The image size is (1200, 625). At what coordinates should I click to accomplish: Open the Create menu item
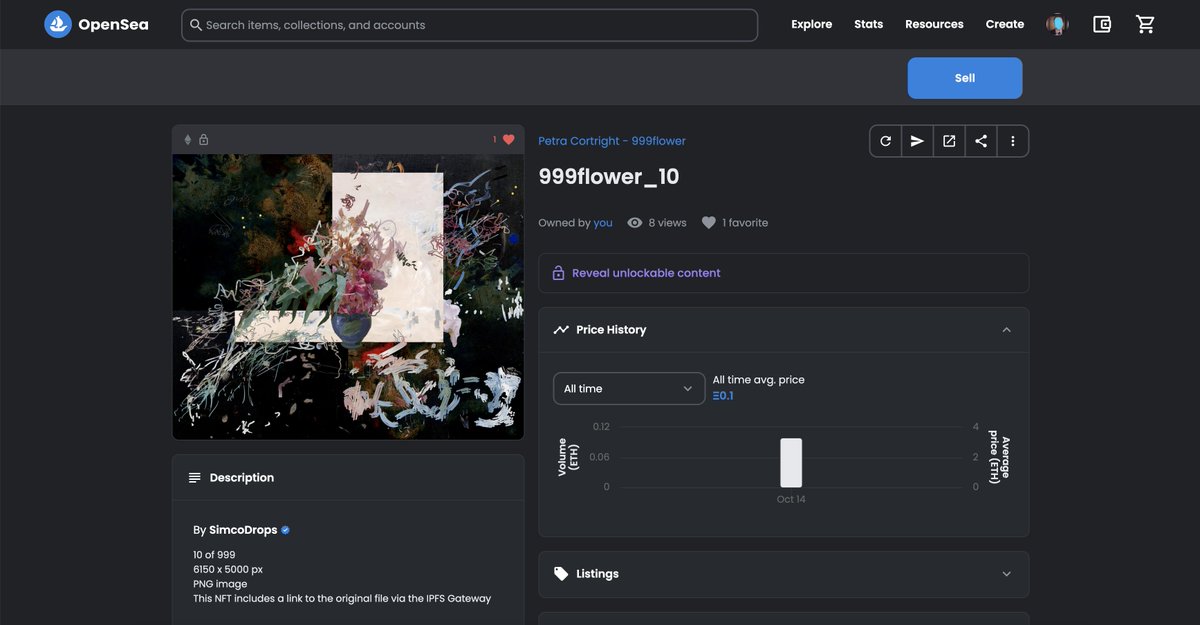coord(1005,24)
